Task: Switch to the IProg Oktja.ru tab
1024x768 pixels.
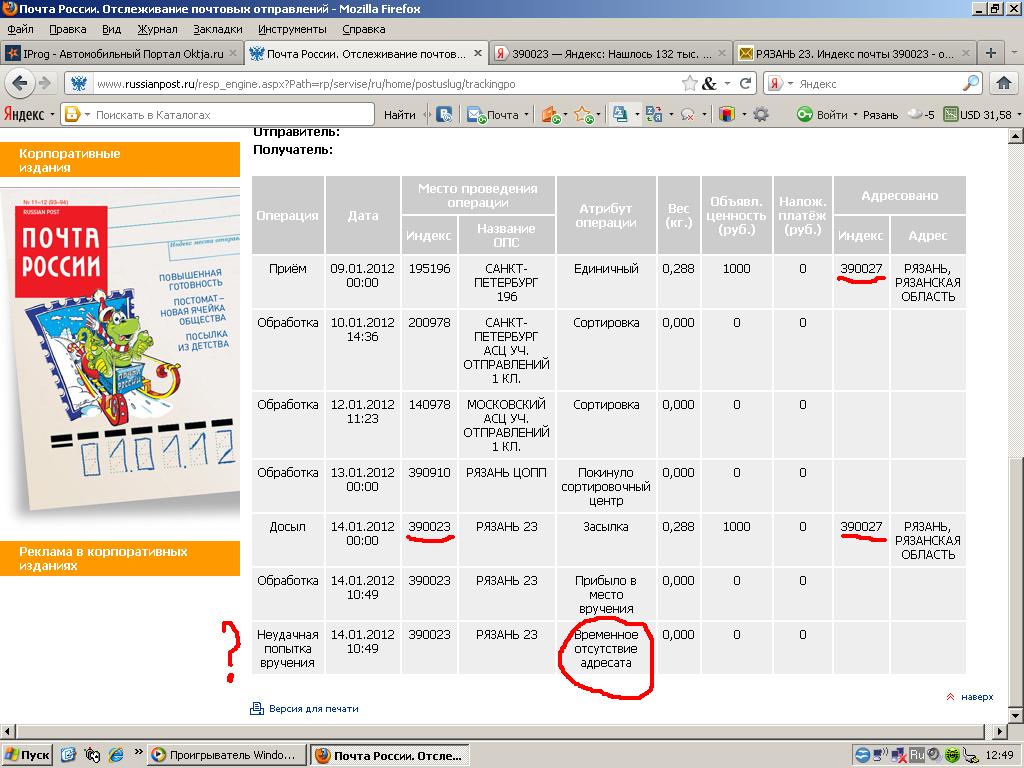Action: click(122, 53)
